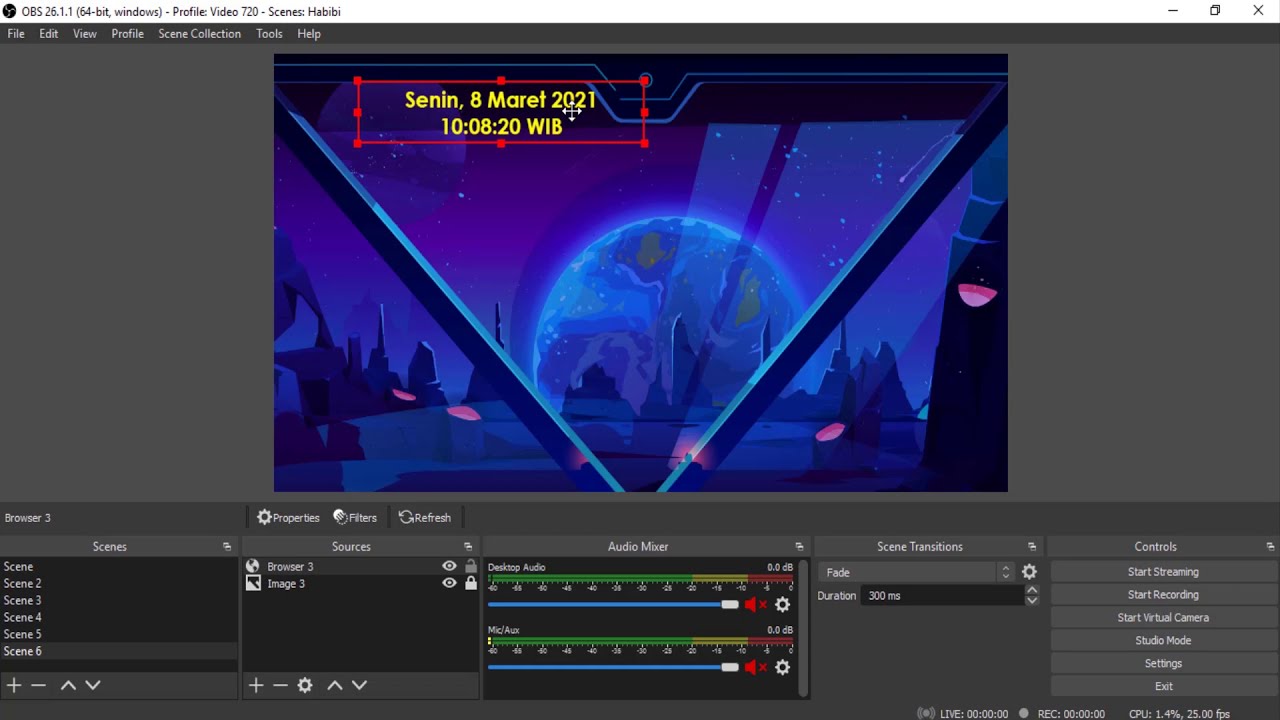The image size is (1280, 720).
Task: Click the Audio Mixer vertical scrollbar
Action: pyautogui.click(x=804, y=627)
